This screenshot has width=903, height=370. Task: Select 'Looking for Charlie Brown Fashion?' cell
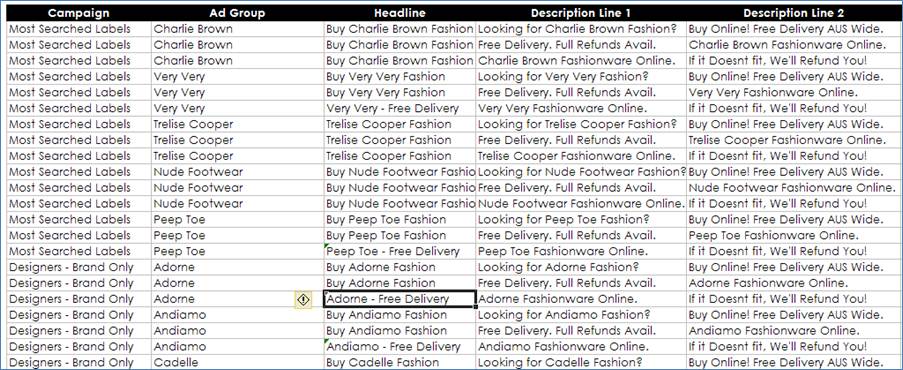click(x=581, y=29)
